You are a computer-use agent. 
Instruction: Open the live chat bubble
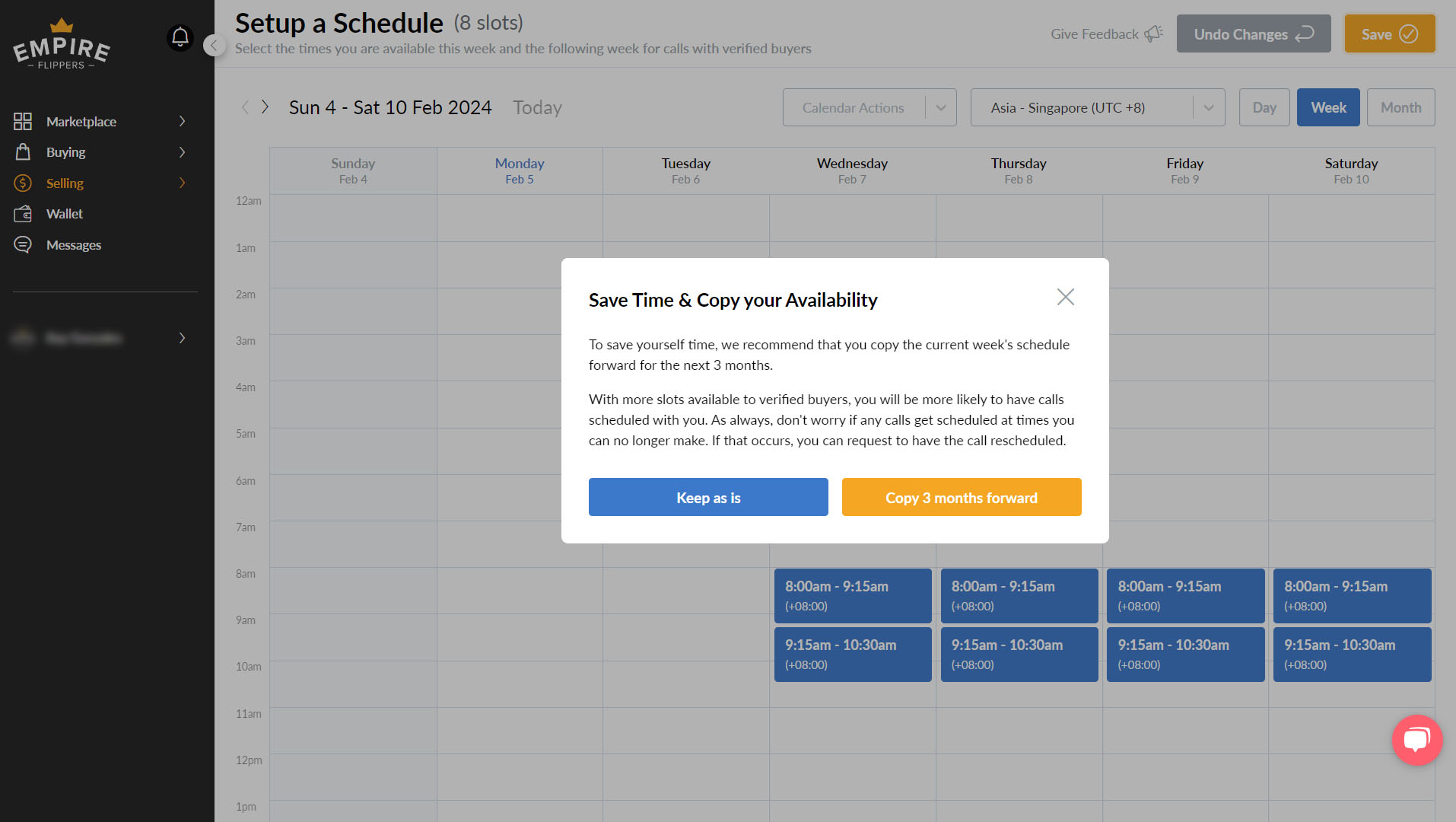[x=1416, y=740]
